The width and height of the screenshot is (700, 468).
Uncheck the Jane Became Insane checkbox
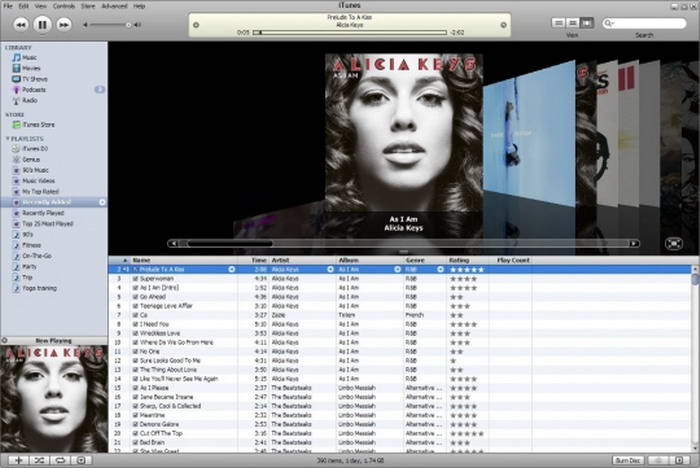pyautogui.click(x=135, y=397)
